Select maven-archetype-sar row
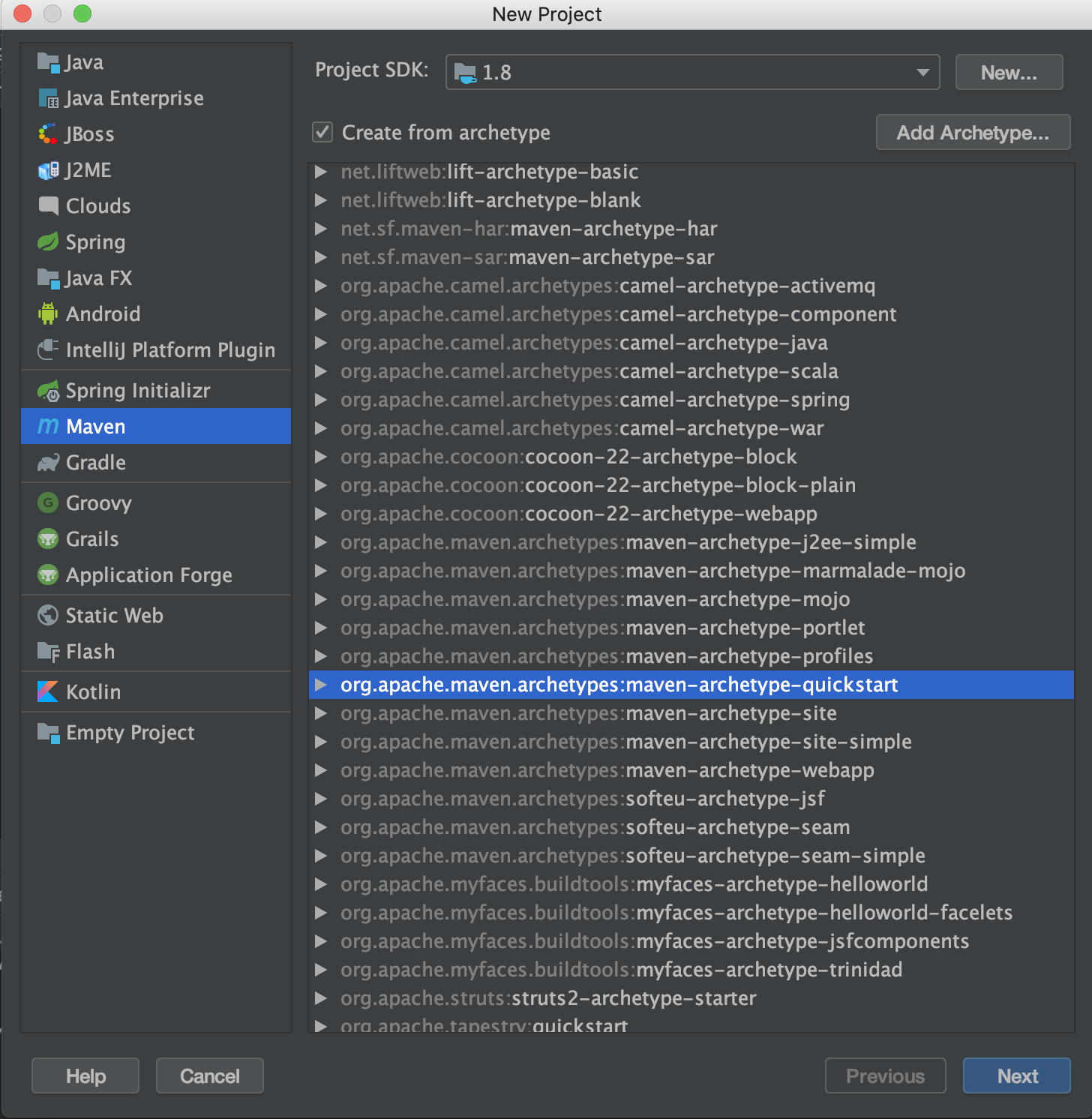This screenshot has width=1092, height=1119. click(x=691, y=256)
